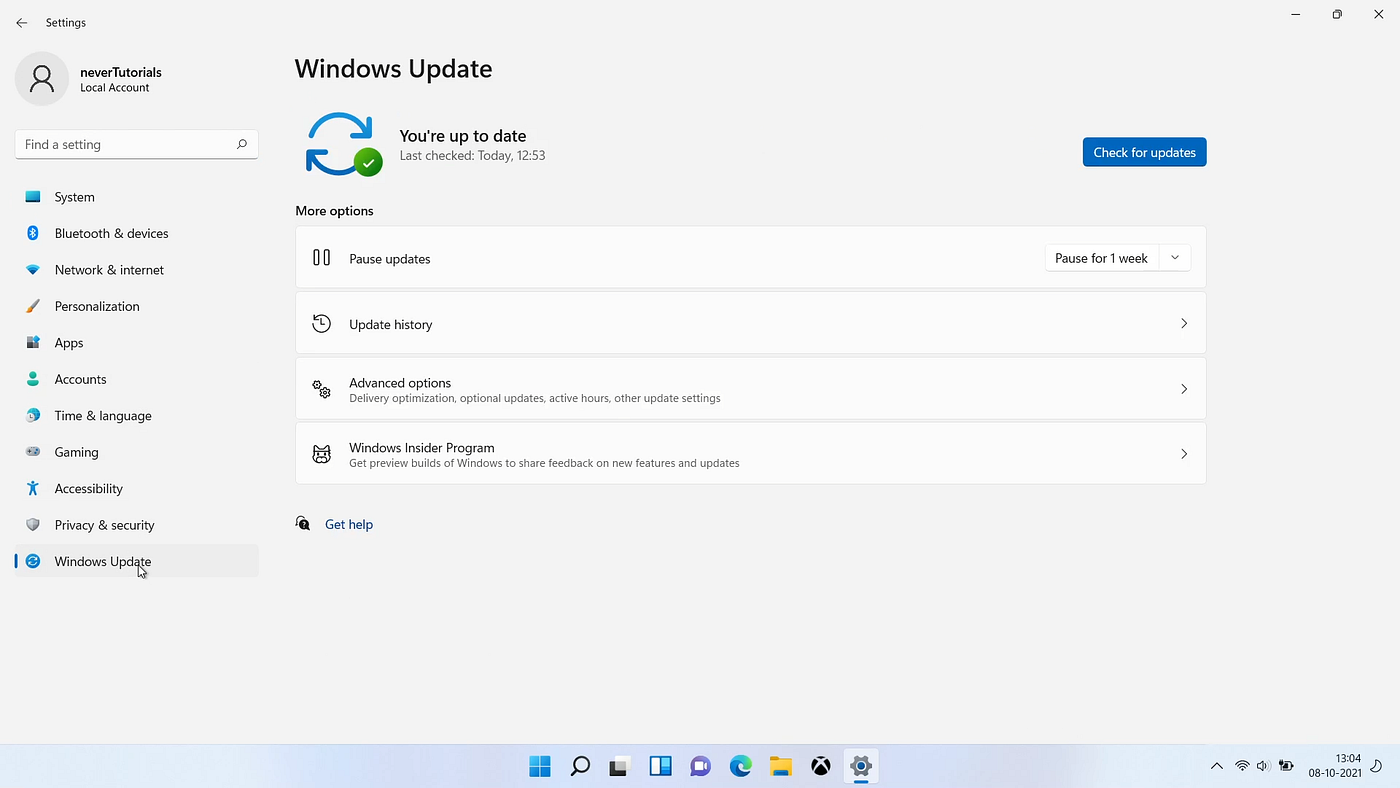Select the Accounts icon in sidebar
The width and height of the screenshot is (1400, 788).
point(32,379)
